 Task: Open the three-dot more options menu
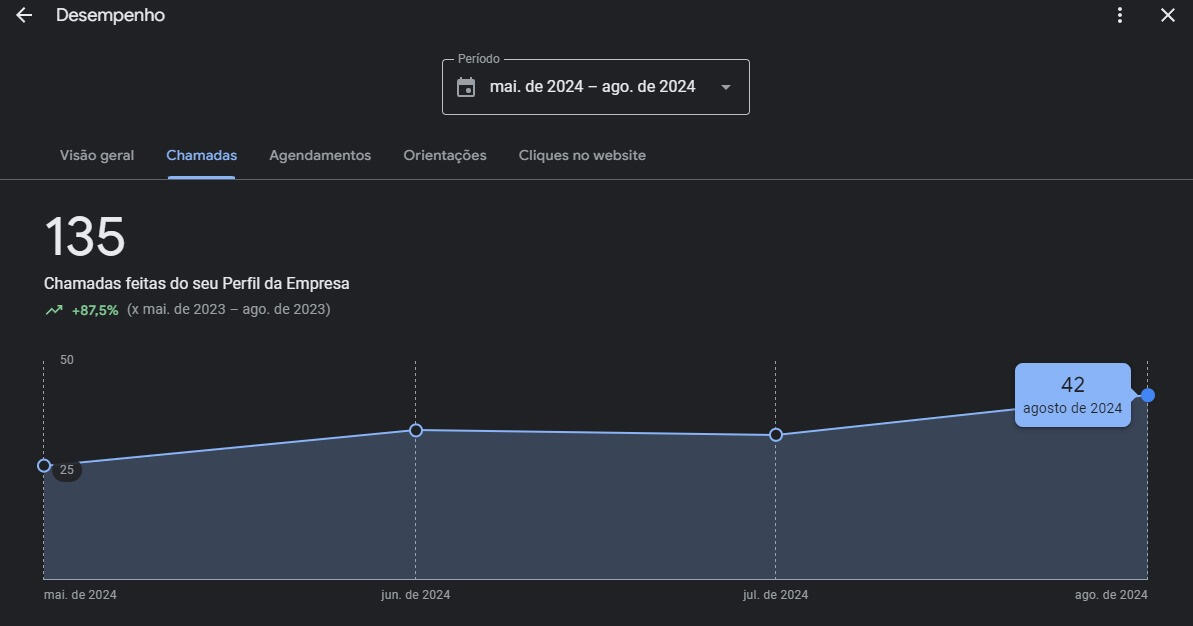click(x=1120, y=15)
